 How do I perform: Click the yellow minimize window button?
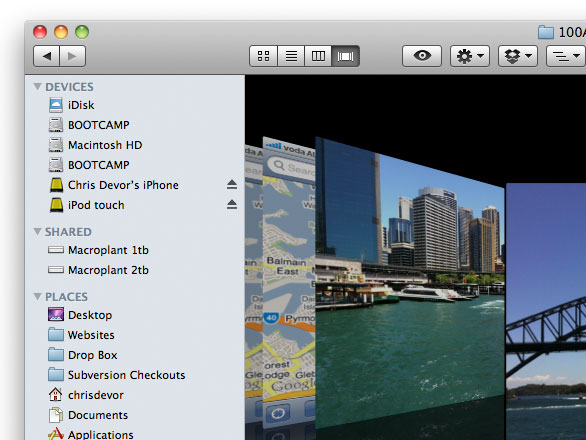(x=61, y=32)
